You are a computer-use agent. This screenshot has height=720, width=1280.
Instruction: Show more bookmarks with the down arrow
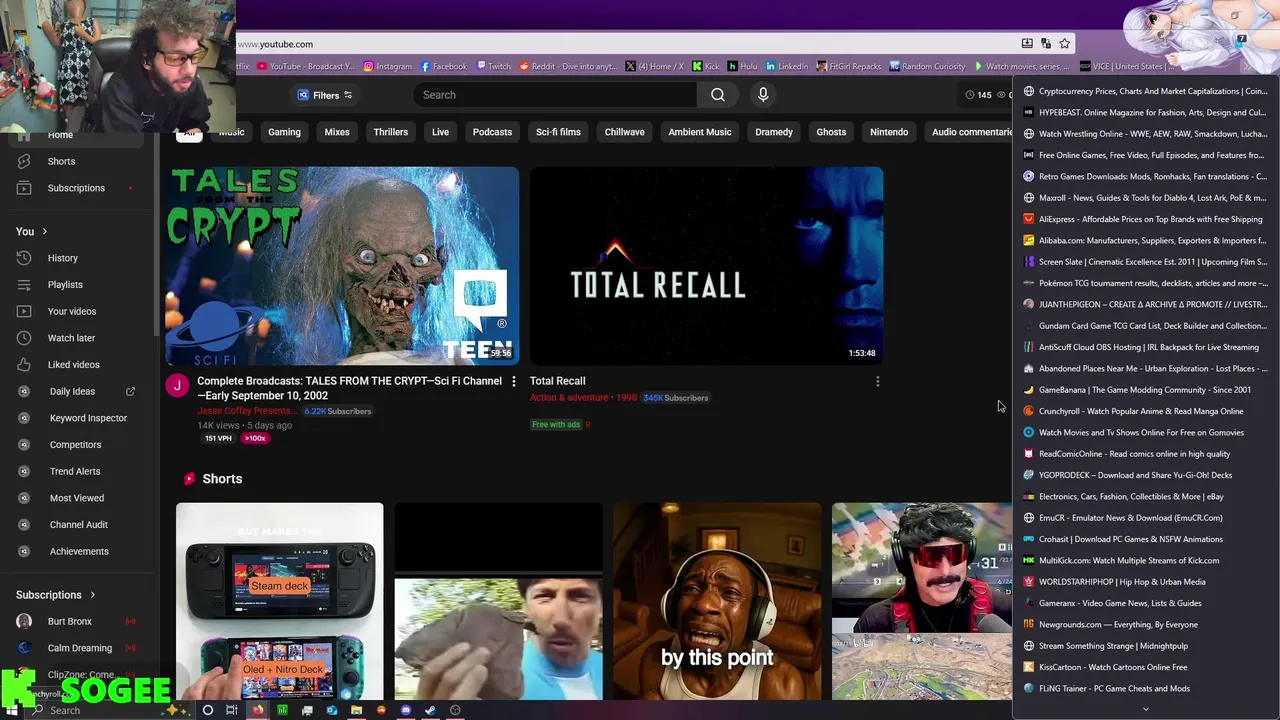pyautogui.click(x=1146, y=709)
